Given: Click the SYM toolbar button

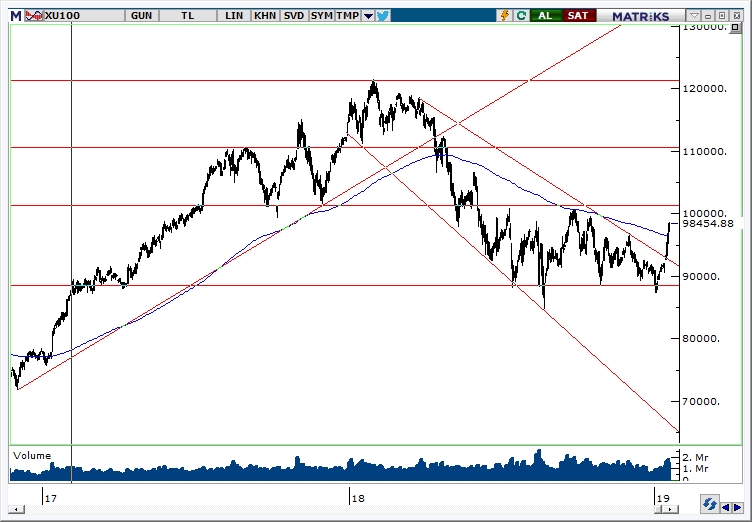Looking at the screenshot, I should point(321,16).
